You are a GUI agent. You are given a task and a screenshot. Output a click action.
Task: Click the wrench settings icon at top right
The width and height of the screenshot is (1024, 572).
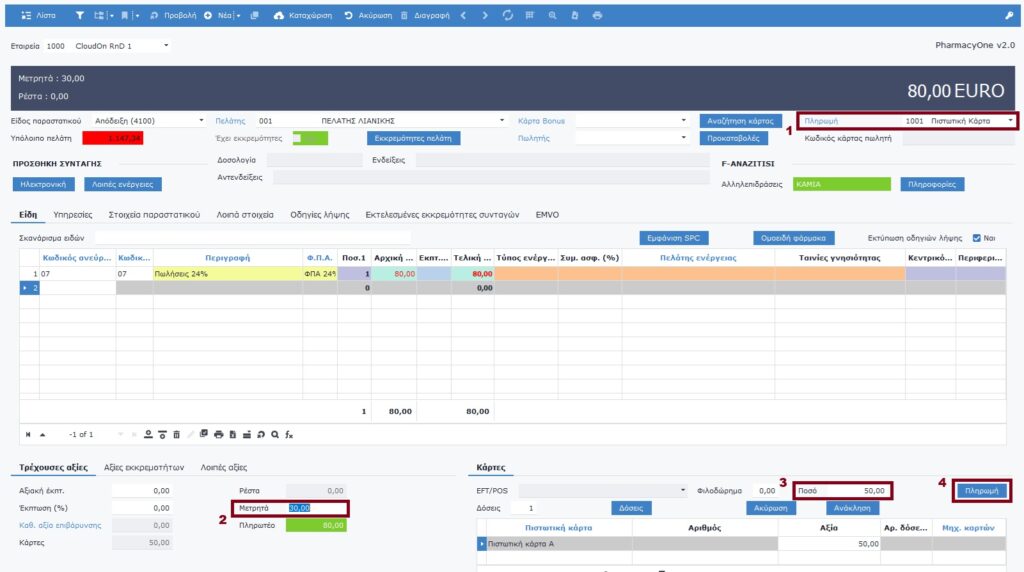1009,16
